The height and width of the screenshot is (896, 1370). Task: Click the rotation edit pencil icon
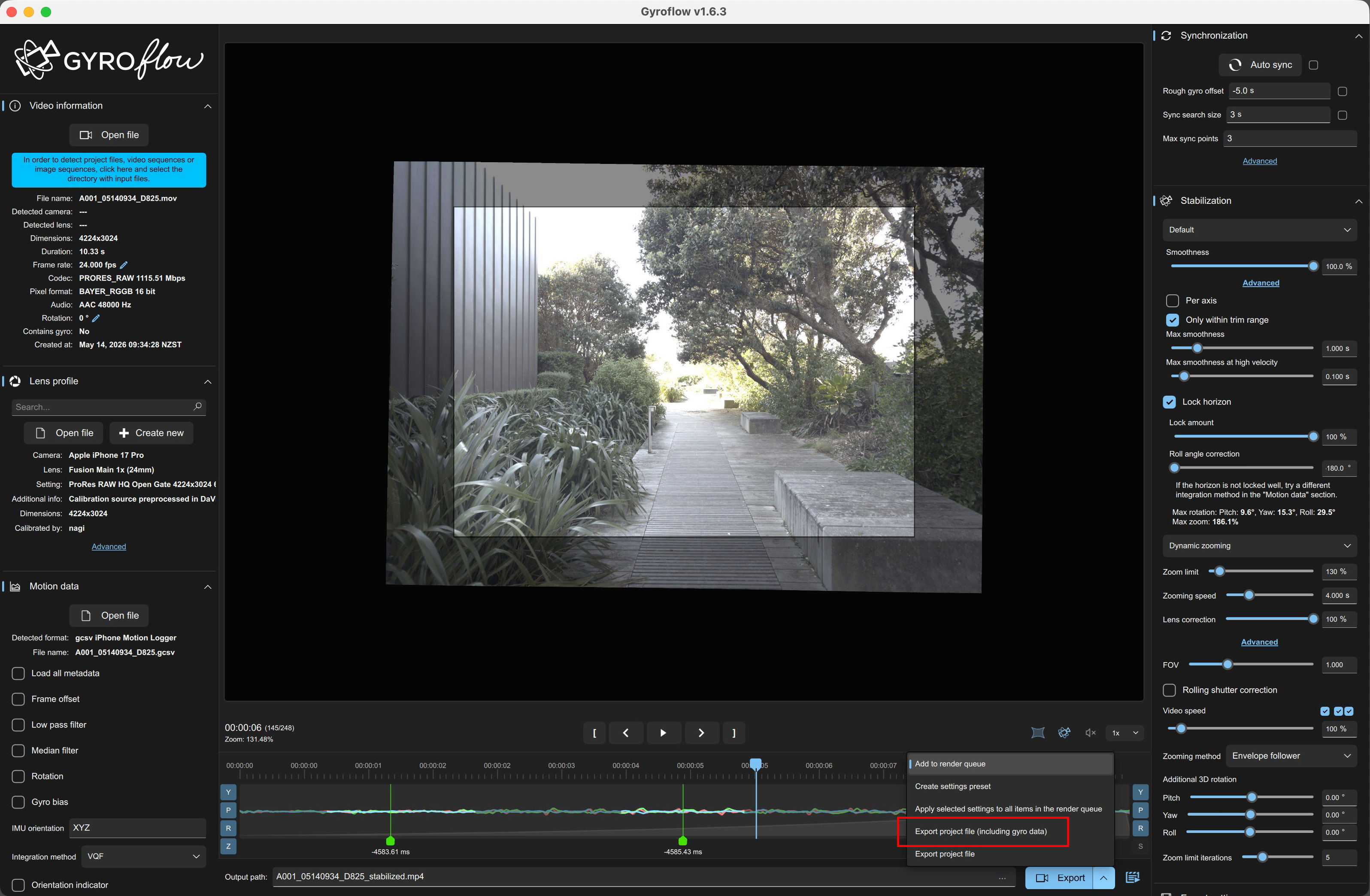click(x=96, y=318)
